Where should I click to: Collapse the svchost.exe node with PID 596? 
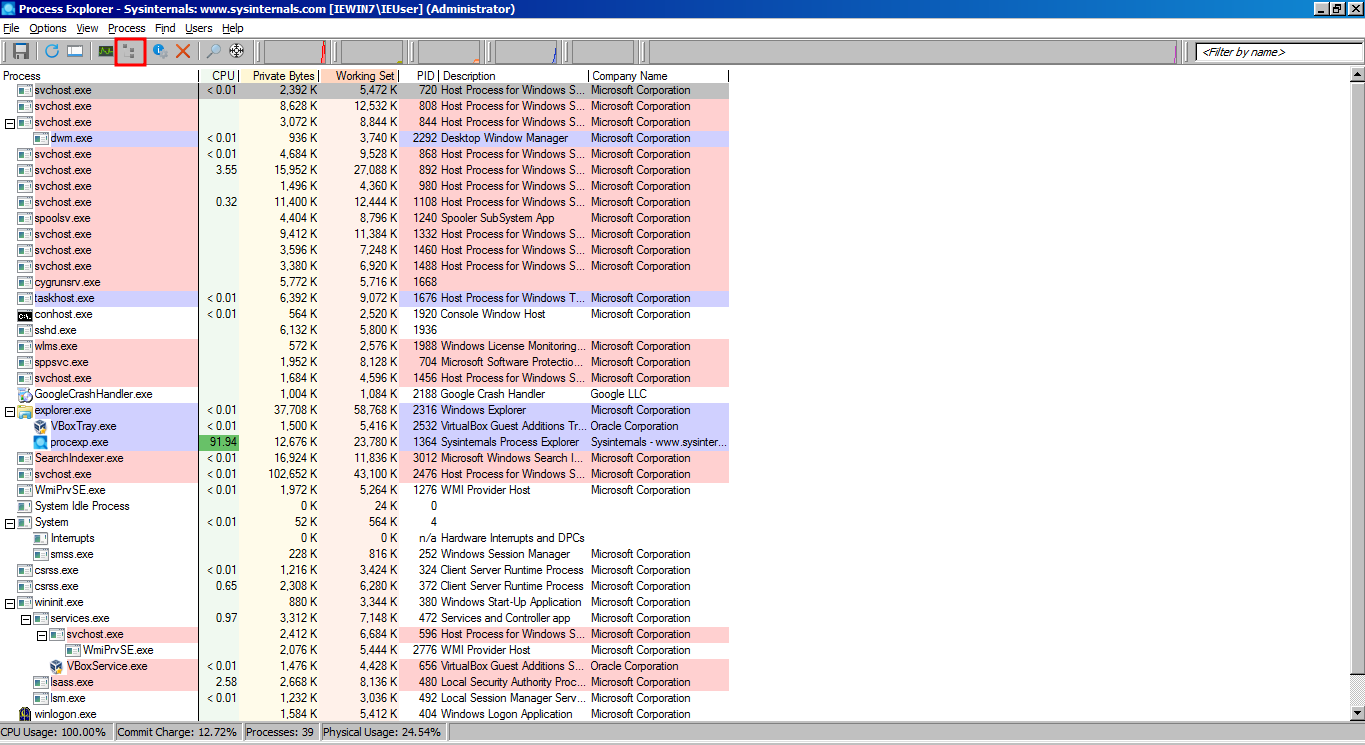coord(42,635)
